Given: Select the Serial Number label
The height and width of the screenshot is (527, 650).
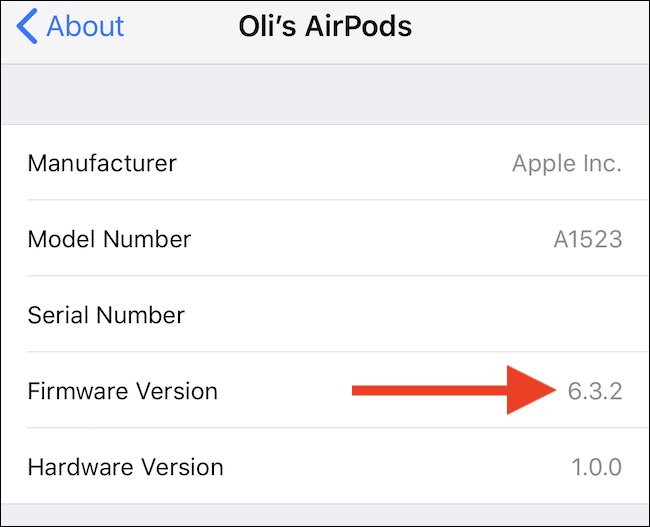Looking at the screenshot, I should [106, 315].
